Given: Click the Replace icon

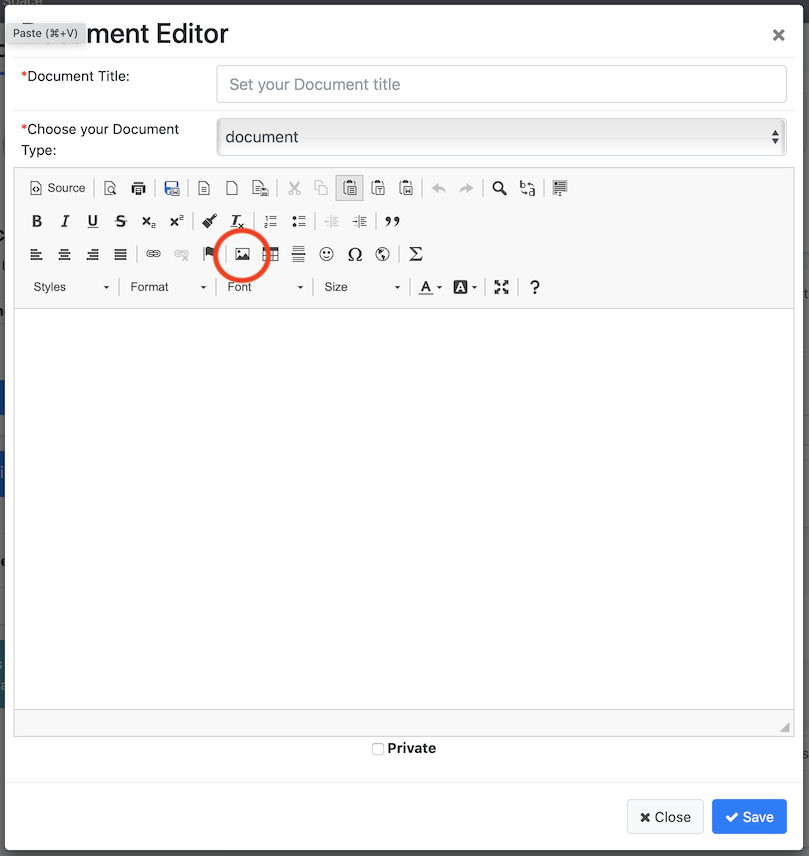Looking at the screenshot, I should click(x=527, y=188).
